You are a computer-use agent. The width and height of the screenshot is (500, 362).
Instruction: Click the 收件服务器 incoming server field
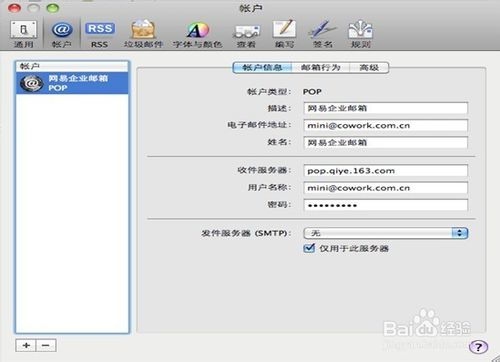point(386,171)
